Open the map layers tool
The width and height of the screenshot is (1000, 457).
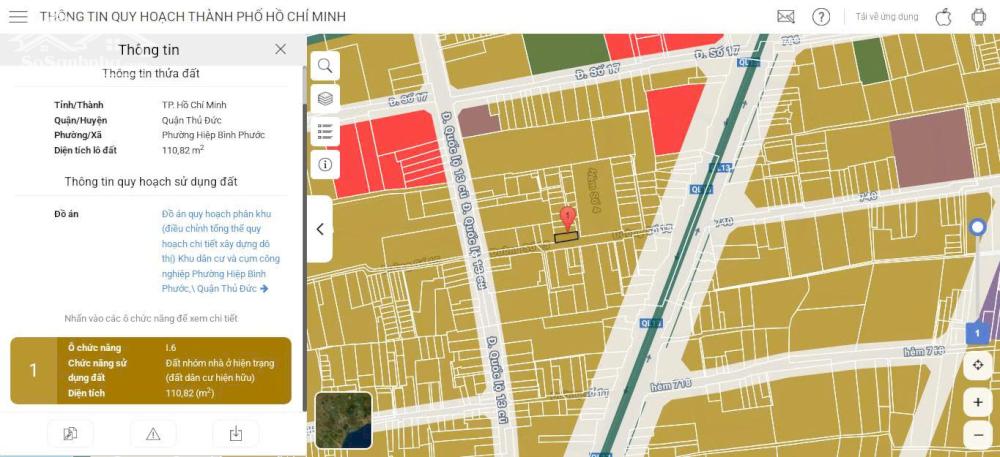coord(325,99)
